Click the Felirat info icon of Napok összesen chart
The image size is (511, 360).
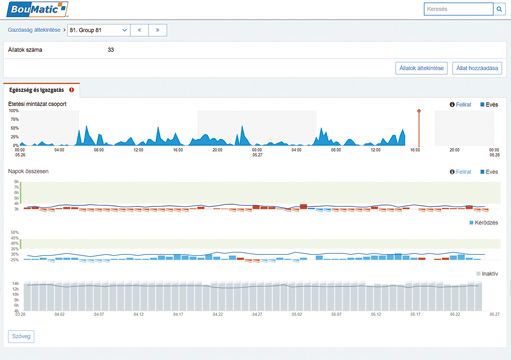pyautogui.click(x=452, y=172)
